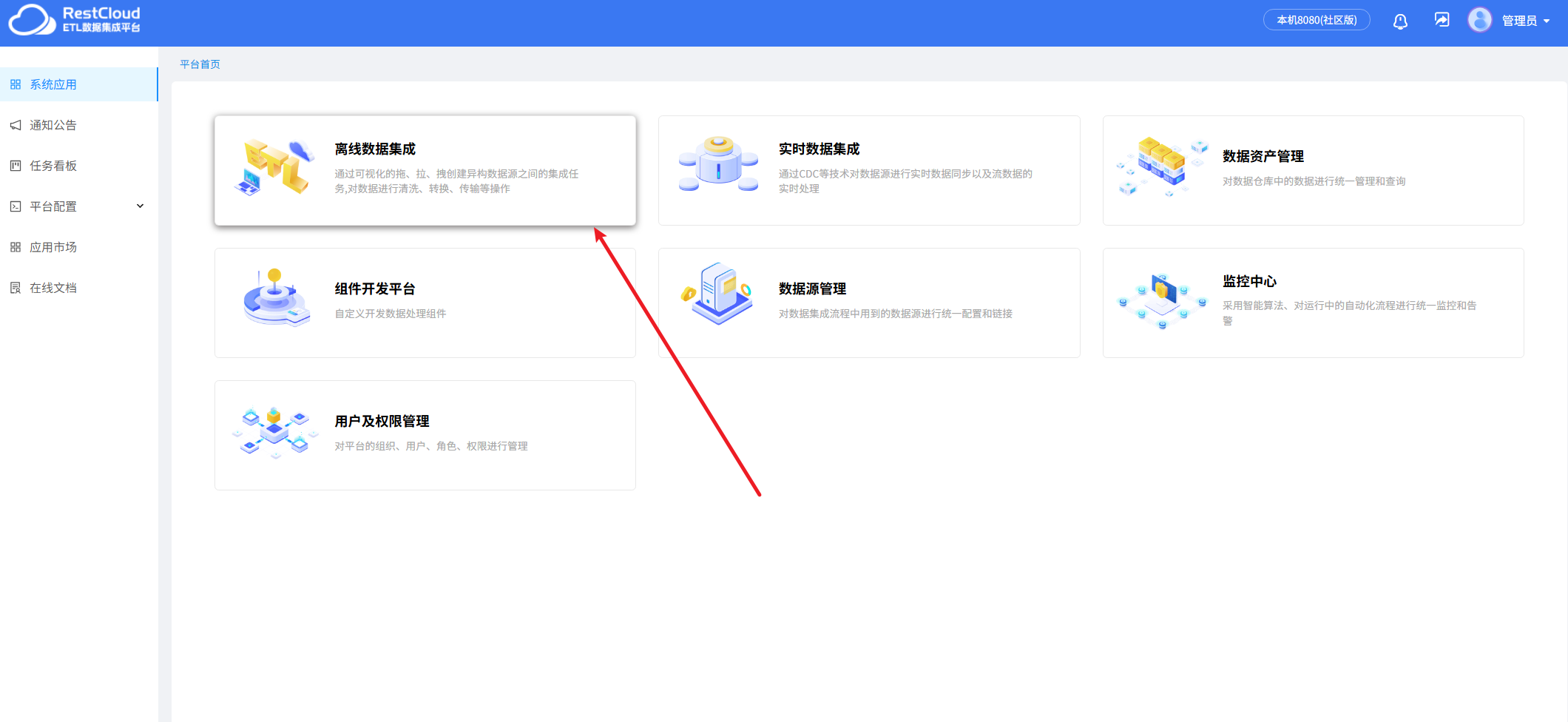This screenshot has height=722, width=1568.
Task: Open the 任务看板 task board
Action: (x=53, y=166)
